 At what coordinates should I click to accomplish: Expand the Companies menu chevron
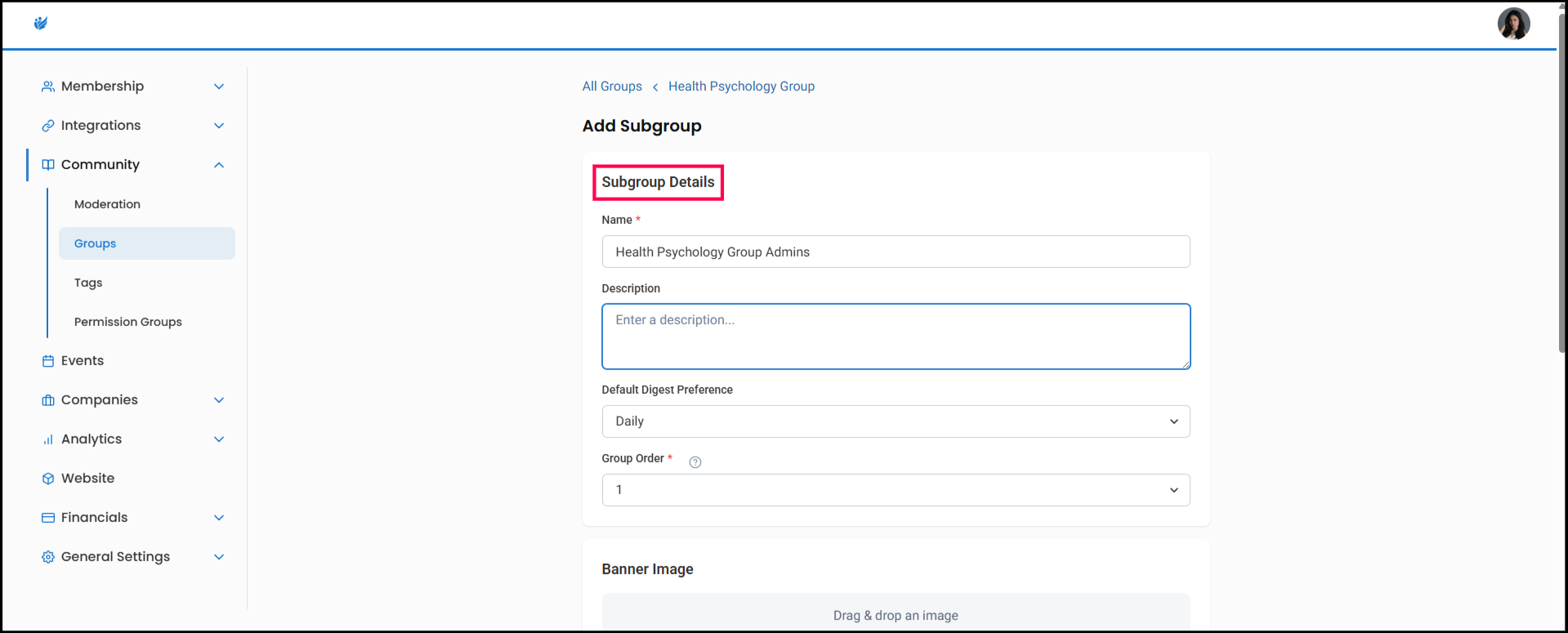point(219,400)
